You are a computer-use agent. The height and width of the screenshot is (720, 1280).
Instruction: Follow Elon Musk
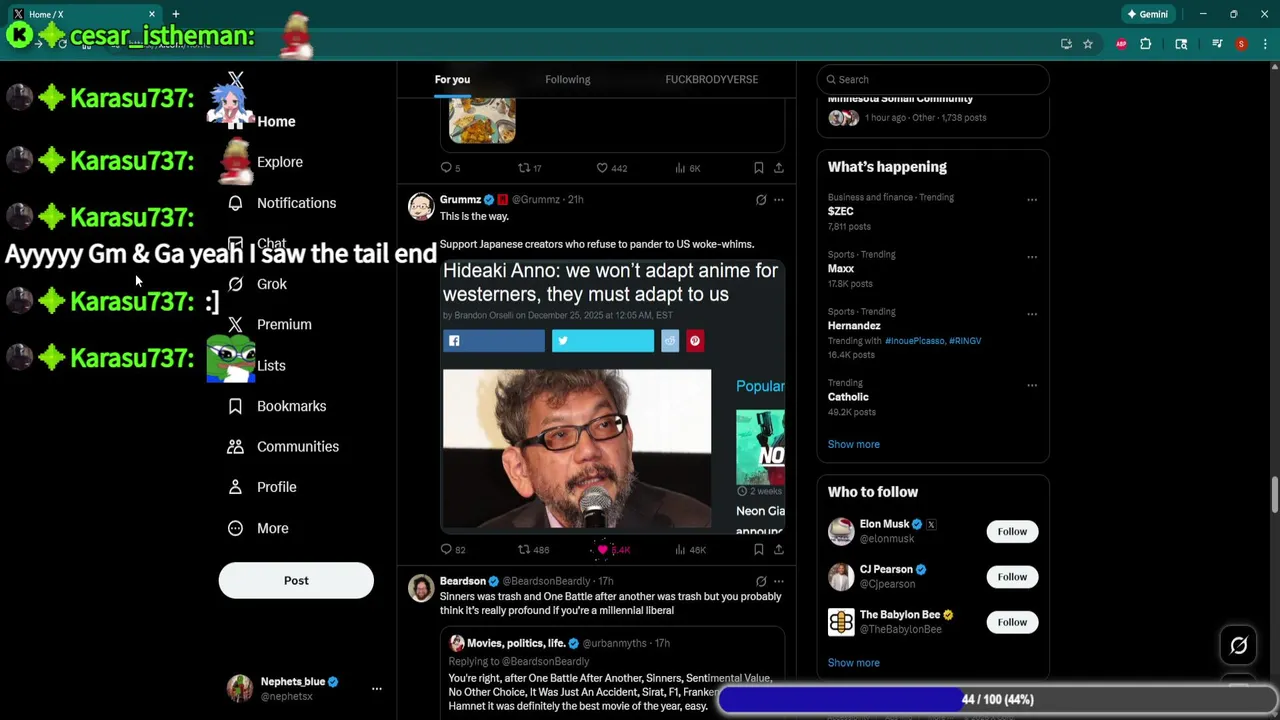(1012, 531)
